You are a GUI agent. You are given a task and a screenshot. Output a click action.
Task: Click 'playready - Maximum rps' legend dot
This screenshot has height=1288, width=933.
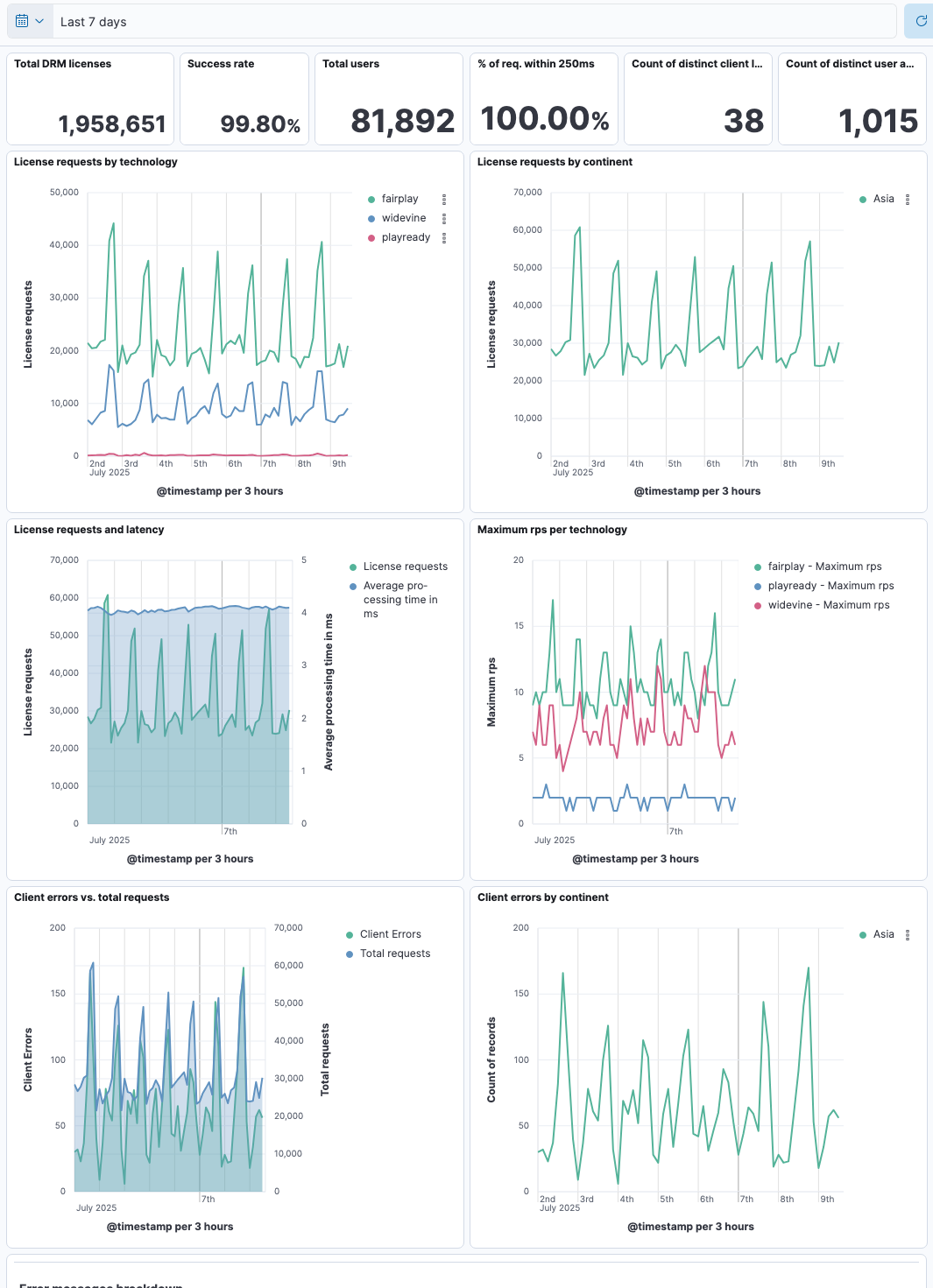pyautogui.click(x=758, y=587)
